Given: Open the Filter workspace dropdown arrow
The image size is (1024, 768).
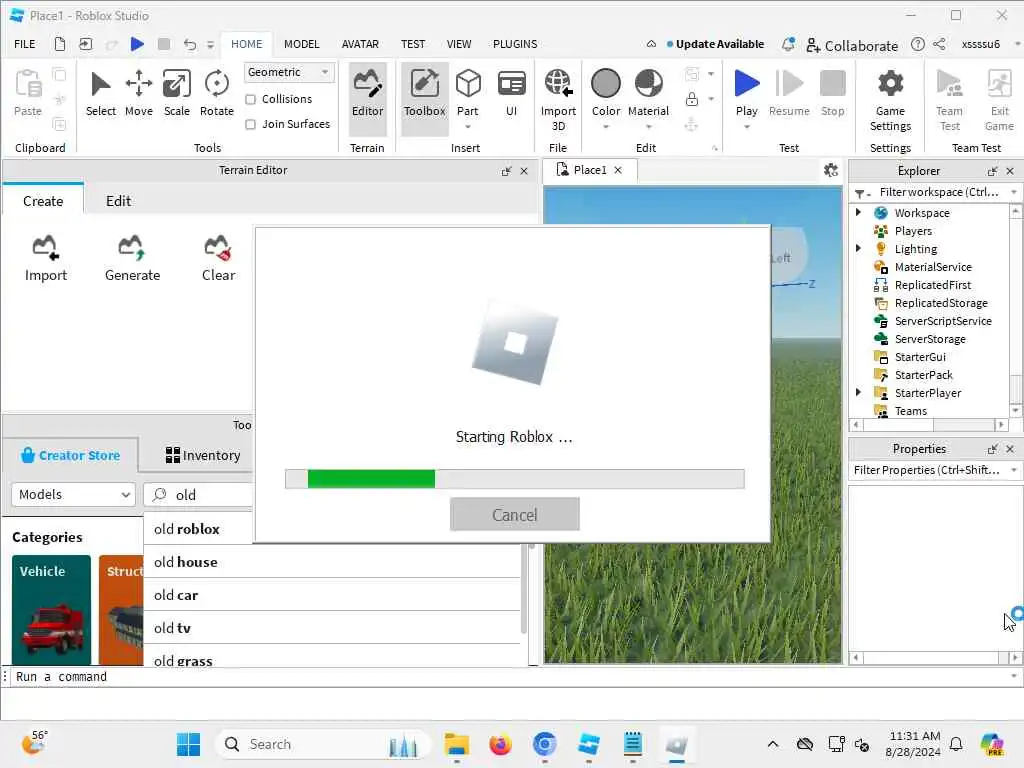Looking at the screenshot, I should tap(1014, 192).
